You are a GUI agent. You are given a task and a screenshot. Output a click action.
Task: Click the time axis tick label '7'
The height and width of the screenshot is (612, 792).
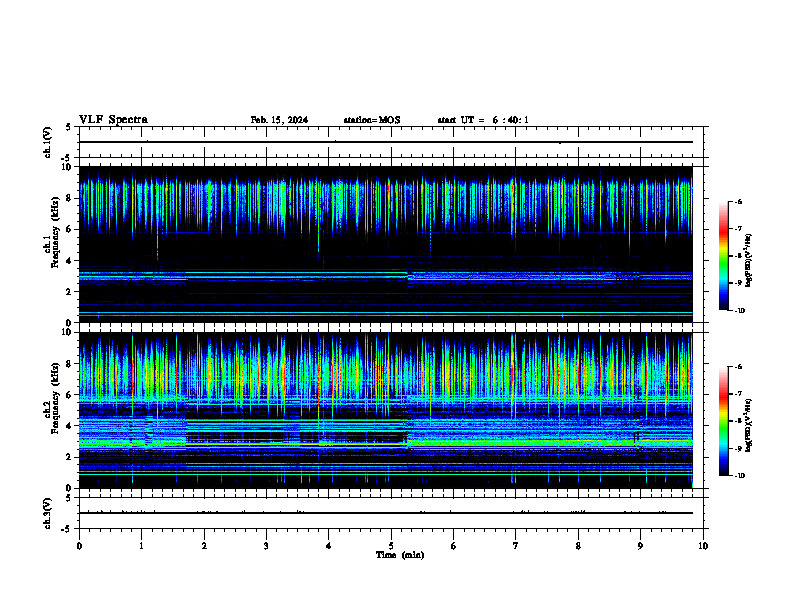pos(516,546)
